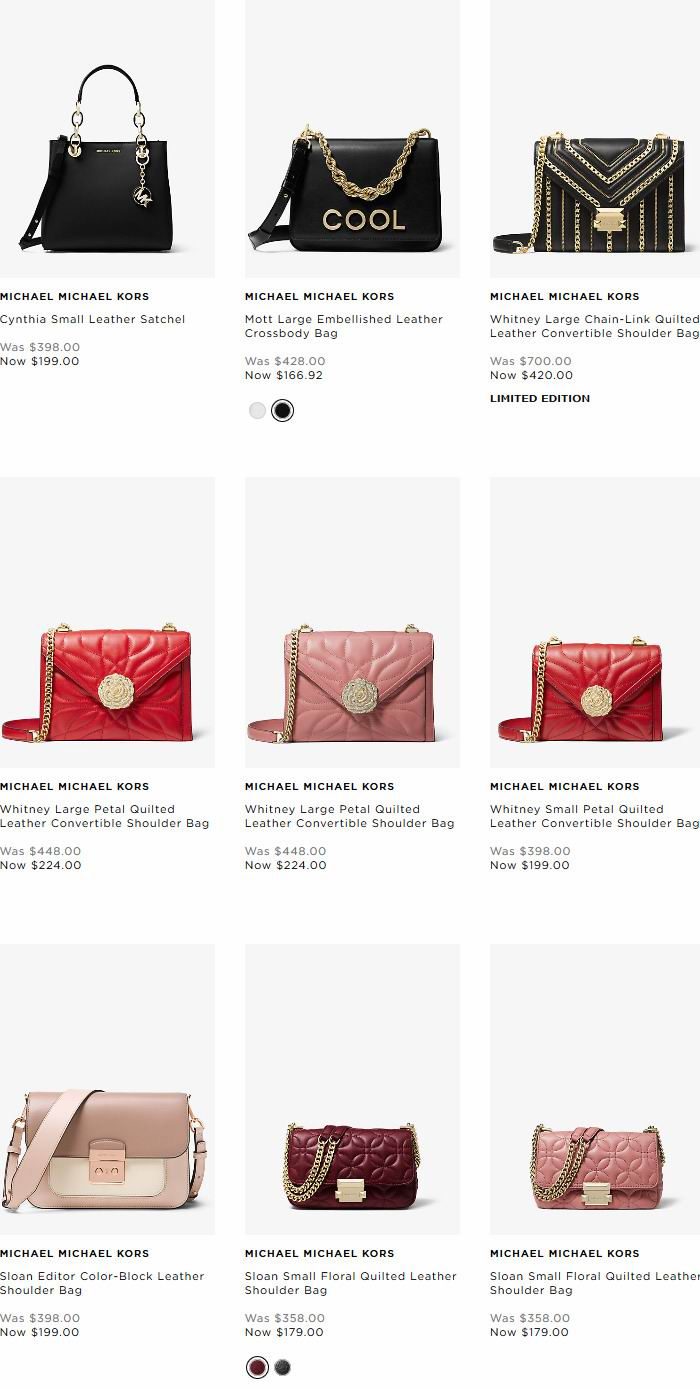700x1389 pixels.
Task: Choose the dark grey swatch for Sloan bag
Action: click(x=283, y=1367)
